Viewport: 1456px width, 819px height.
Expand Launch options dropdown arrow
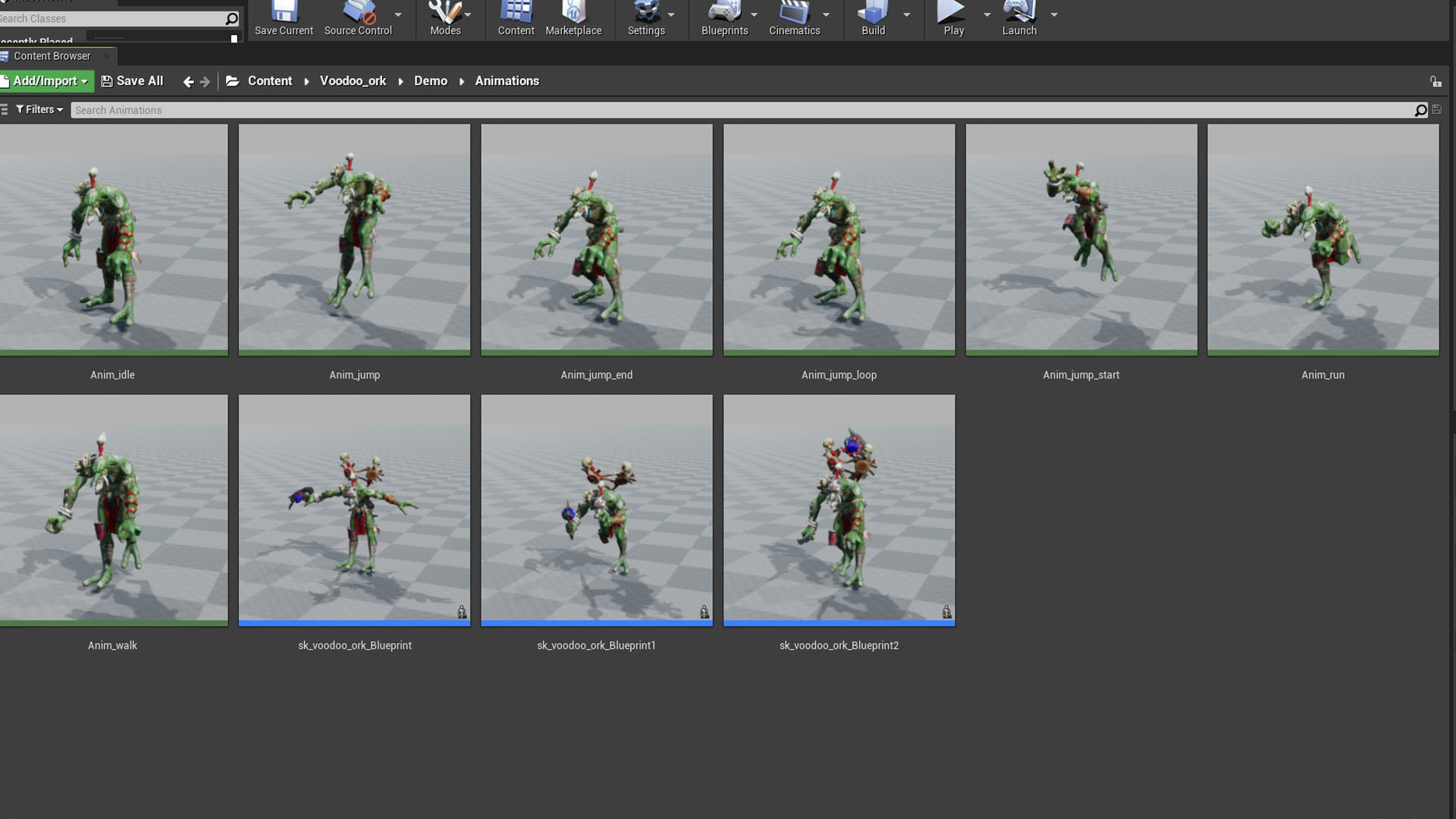point(1053,14)
